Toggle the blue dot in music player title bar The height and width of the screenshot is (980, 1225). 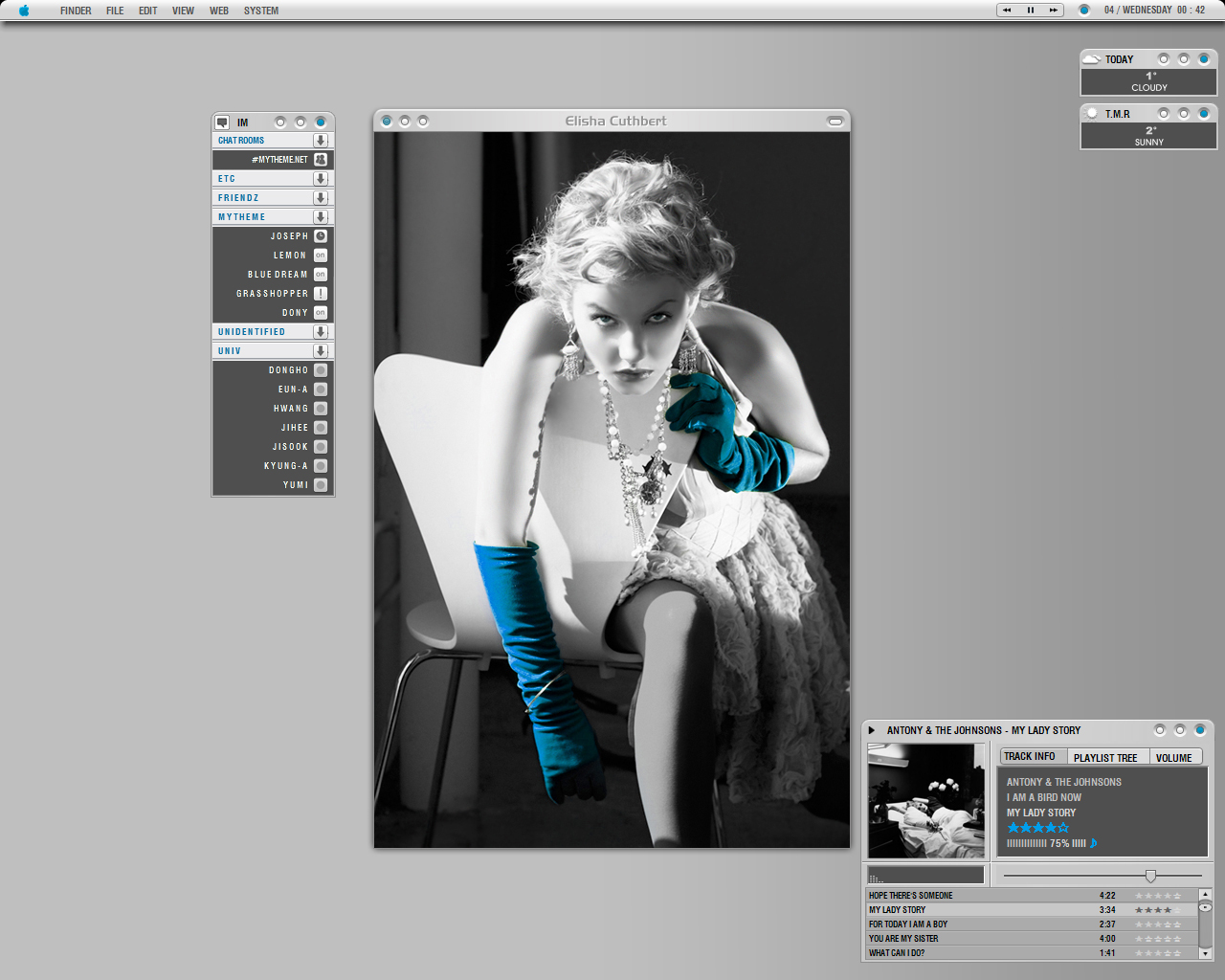(1199, 730)
